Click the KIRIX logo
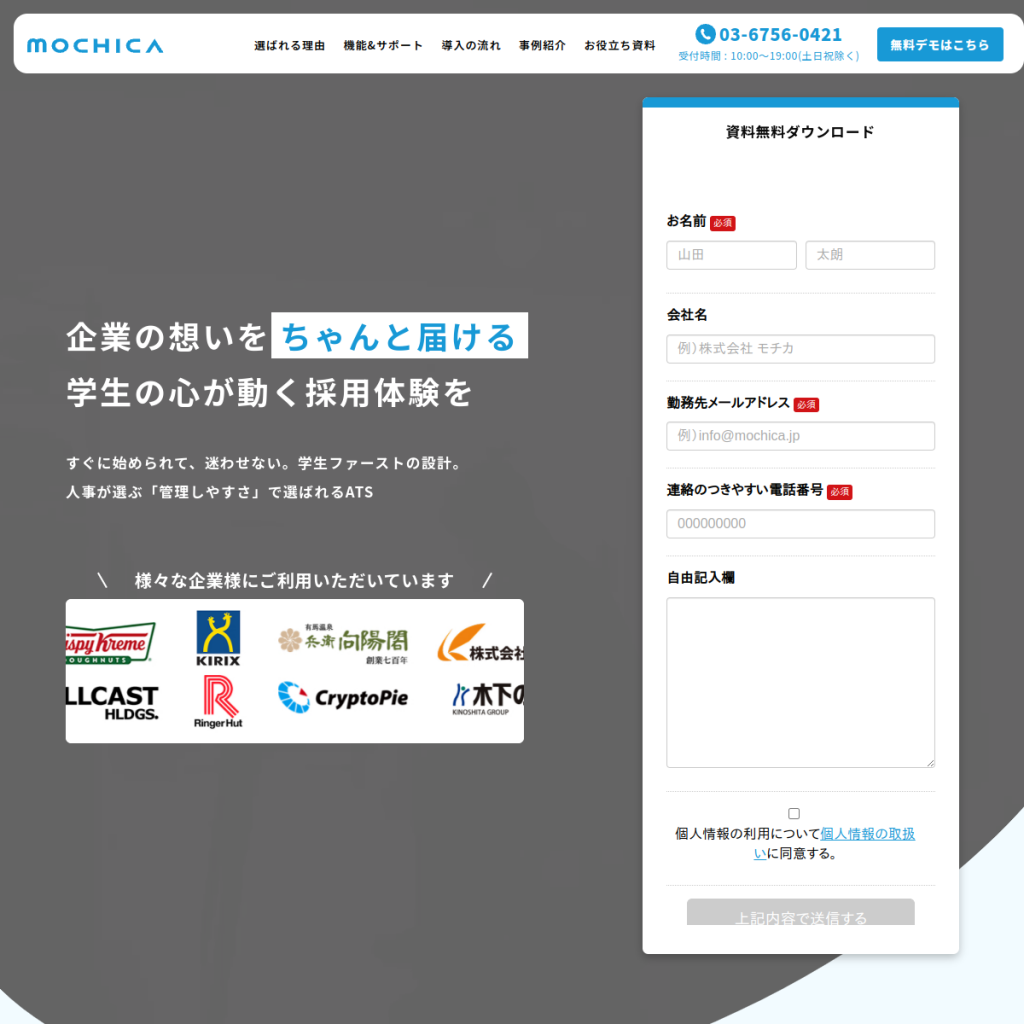1024x1024 pixels. point(218,638)
